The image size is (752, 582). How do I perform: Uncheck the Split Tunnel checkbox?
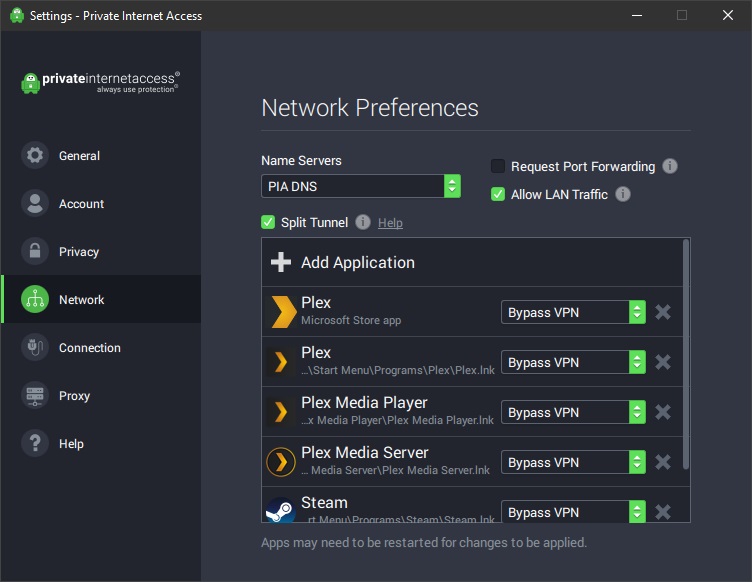[x=268, y=222]
